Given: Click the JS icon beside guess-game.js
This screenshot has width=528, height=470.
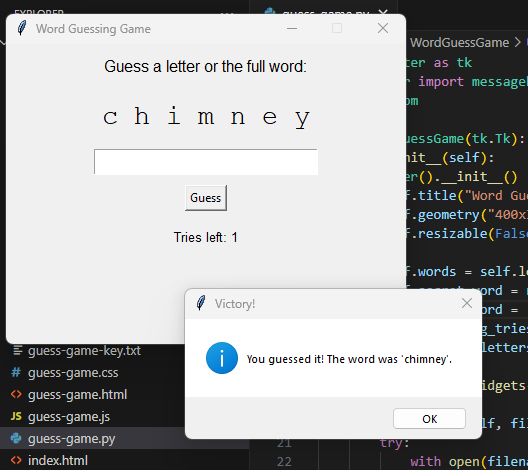Looking at the screenshot, I should coord(16,416).
